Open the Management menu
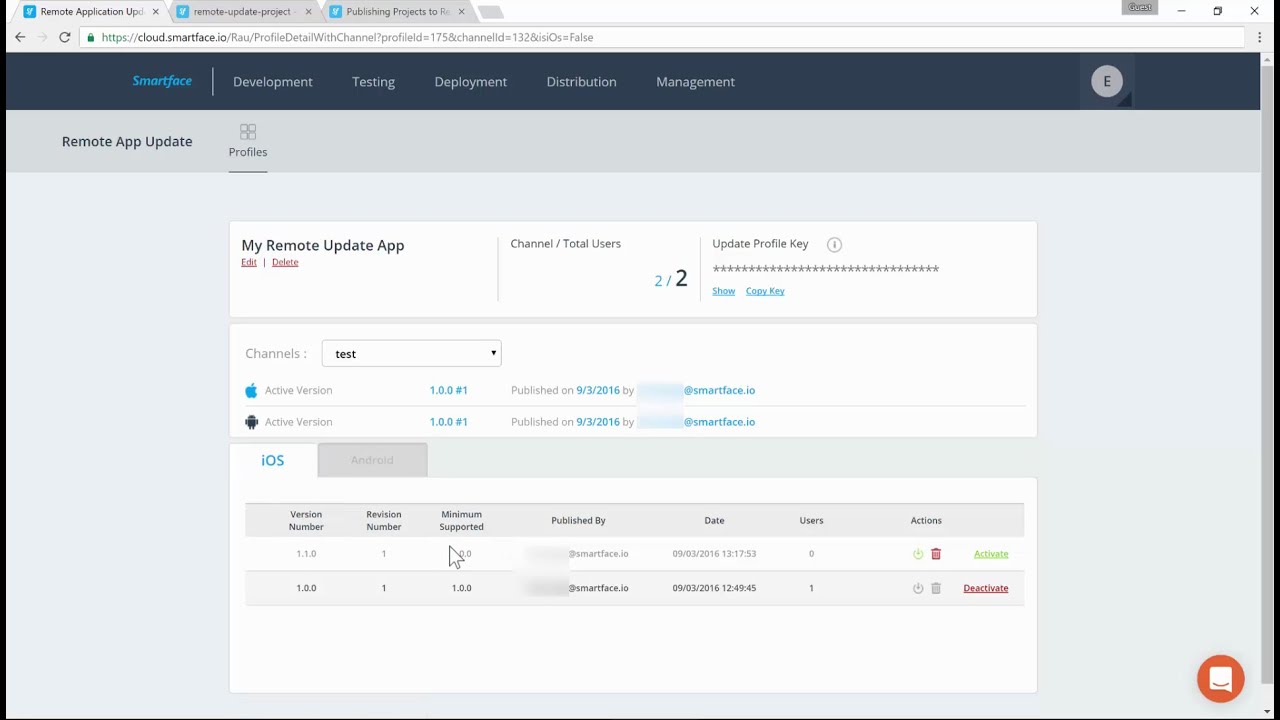This screenshot has height=720, width=1280. [x=695, y=82]
